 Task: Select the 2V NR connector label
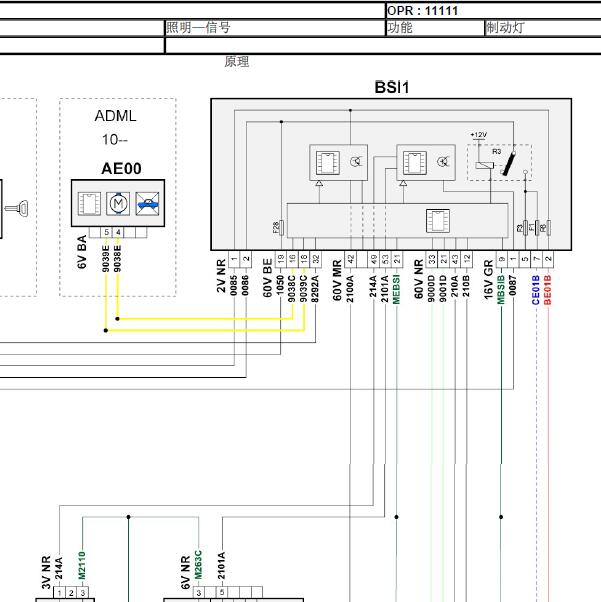tap(221, 276)
